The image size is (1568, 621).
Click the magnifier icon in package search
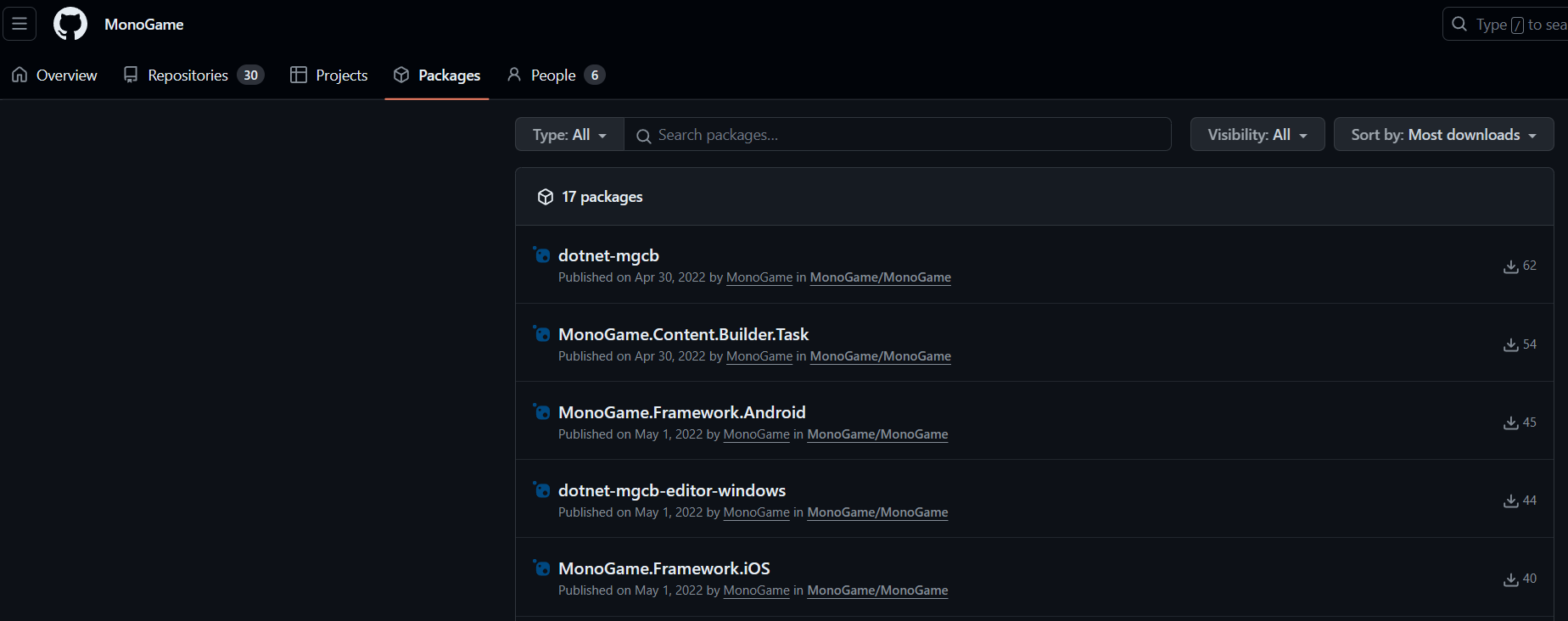pos(643,136)
